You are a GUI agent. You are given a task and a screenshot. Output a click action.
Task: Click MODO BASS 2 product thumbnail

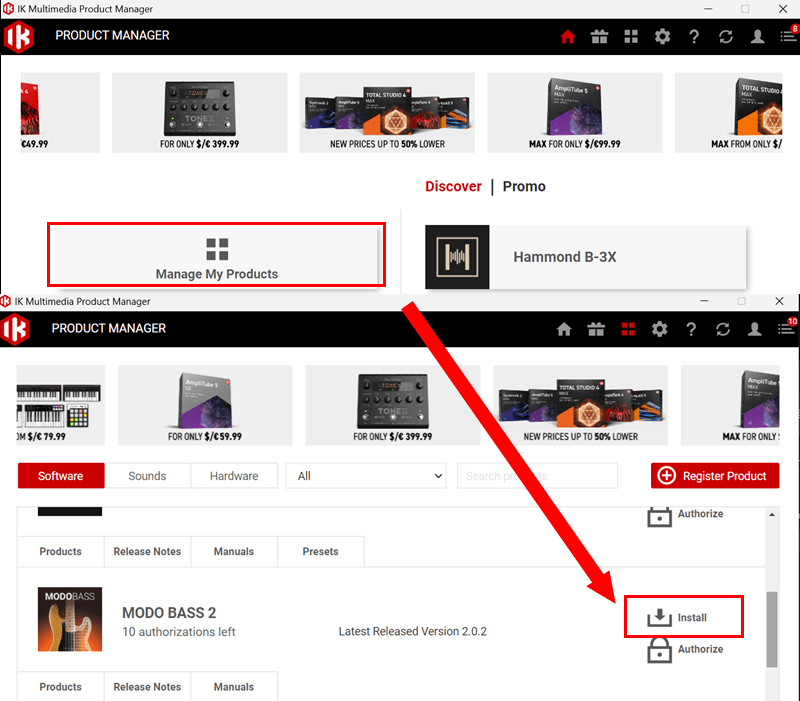[x=70, y=619]
